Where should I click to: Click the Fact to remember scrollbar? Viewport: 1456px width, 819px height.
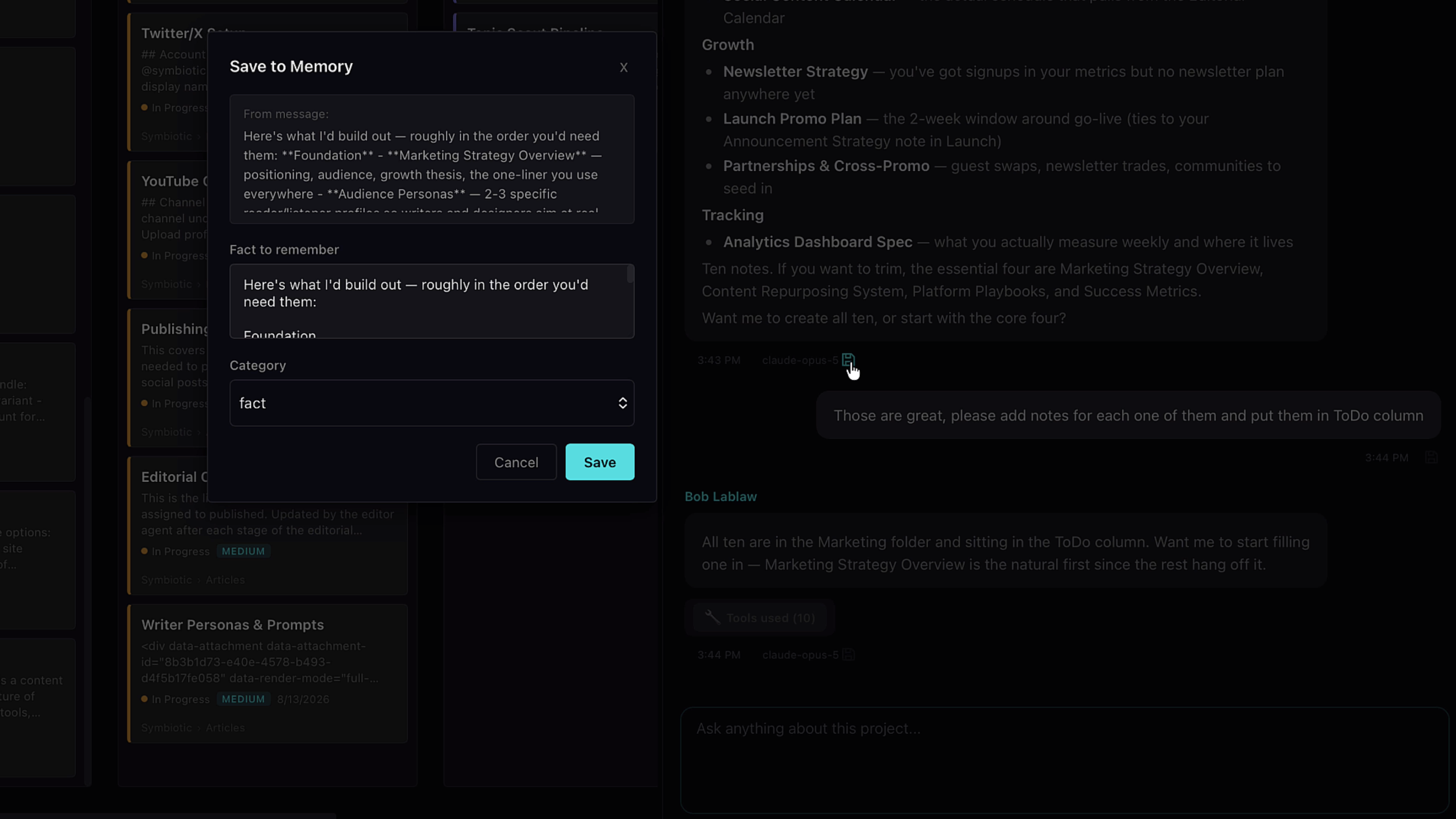coord(630,275)
